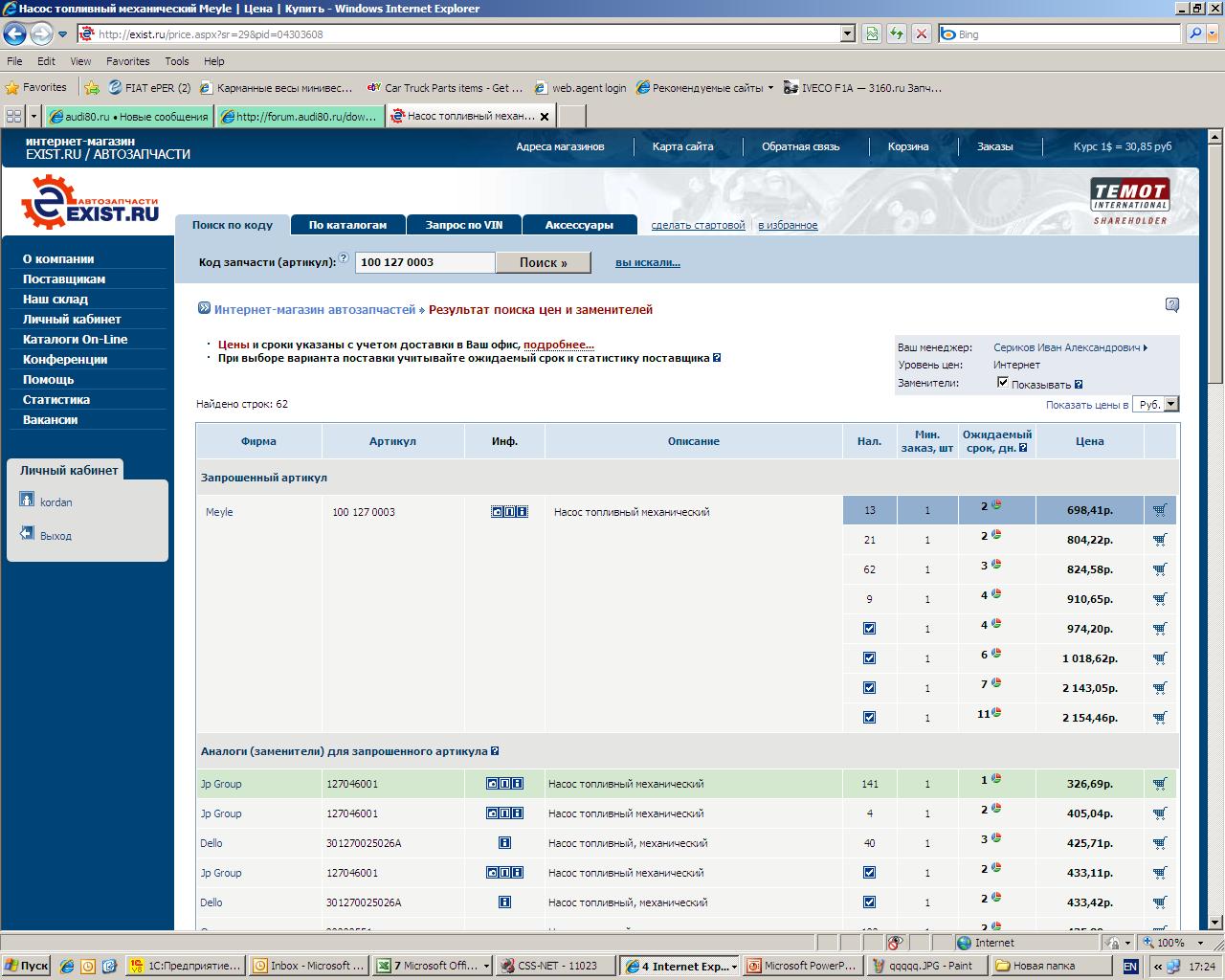
Task: Add Dello 433,42р. item to cart
Action: click(x=1160, y=902)
